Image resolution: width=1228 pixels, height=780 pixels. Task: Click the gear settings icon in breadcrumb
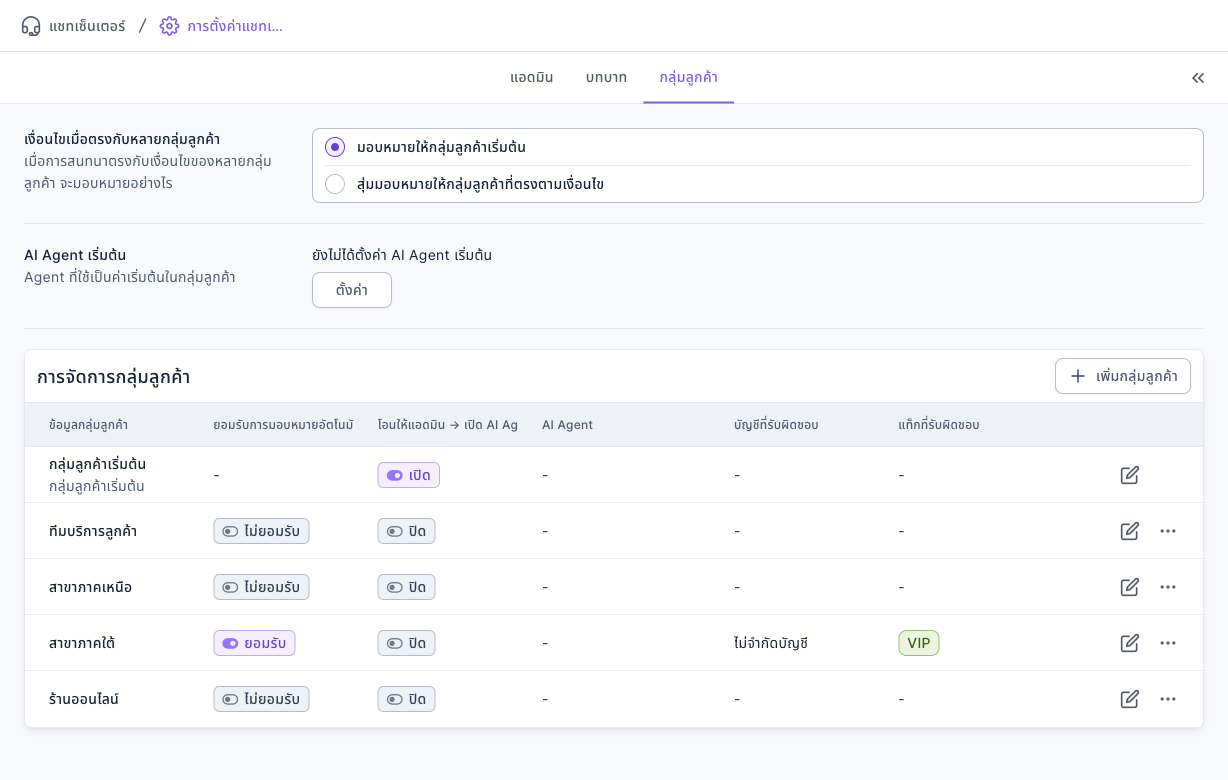pyautogui.click(x=170, y=26)
